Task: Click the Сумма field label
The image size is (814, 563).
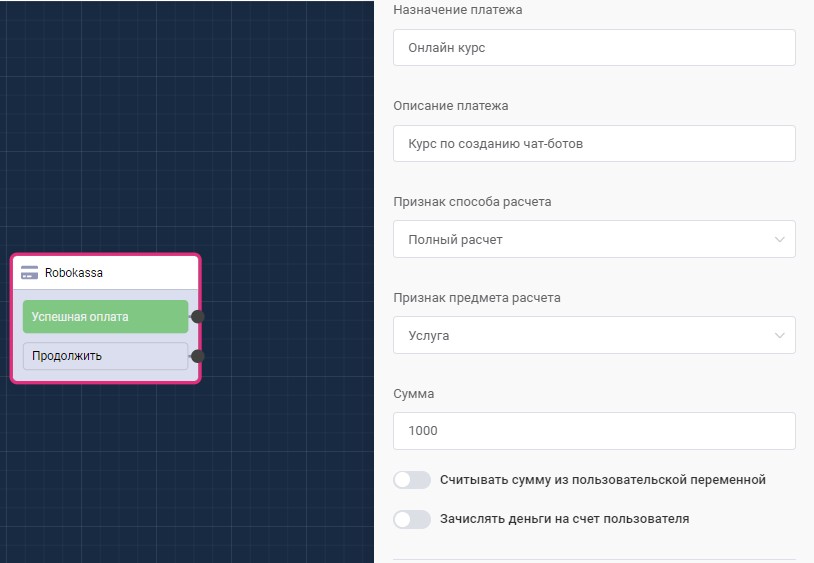Action: pyautogui.click(x=414, y=394)
